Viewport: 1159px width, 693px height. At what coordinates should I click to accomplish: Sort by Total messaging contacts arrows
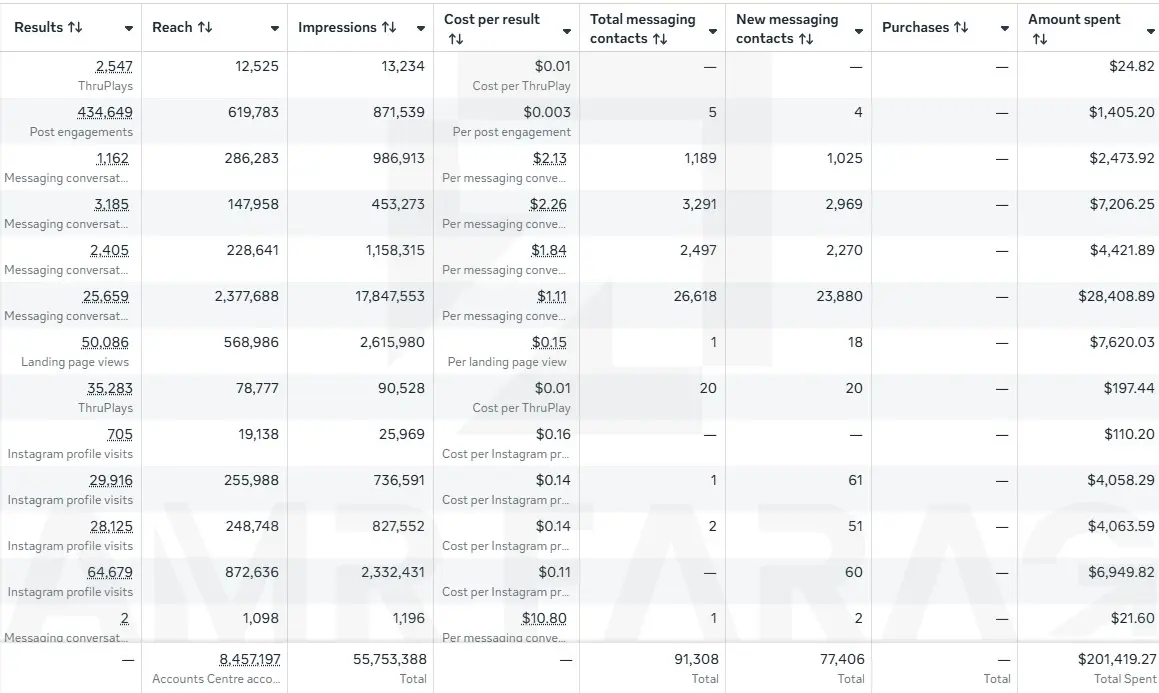click(660, 39)
